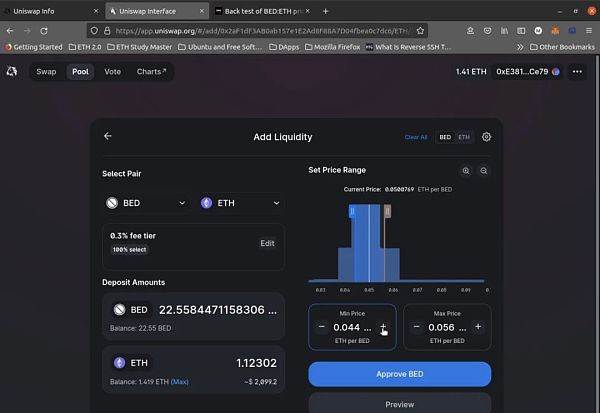
Task: Select ETH in the token toggle
Action: [x=464, y=137]
